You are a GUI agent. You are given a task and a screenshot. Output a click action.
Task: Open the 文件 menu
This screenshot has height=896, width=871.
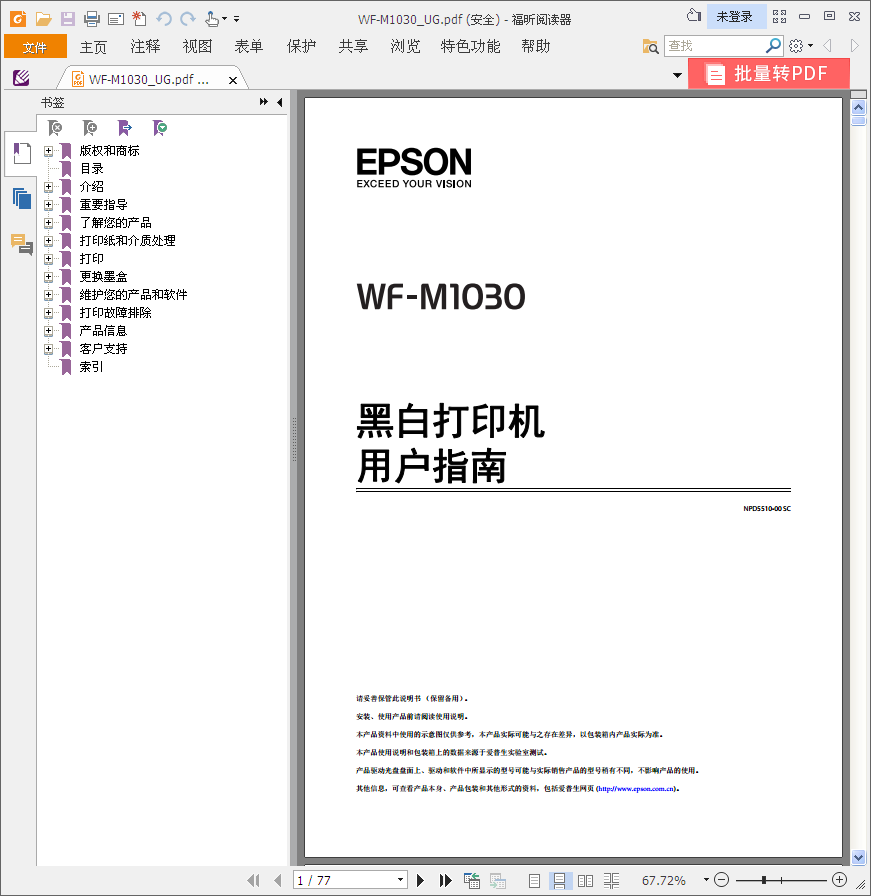[x=35, y=46]
